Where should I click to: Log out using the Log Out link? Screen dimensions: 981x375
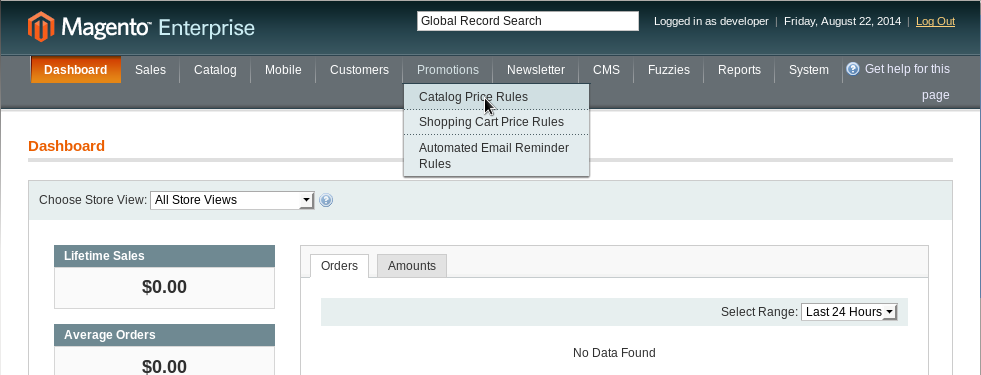point(935,21)
